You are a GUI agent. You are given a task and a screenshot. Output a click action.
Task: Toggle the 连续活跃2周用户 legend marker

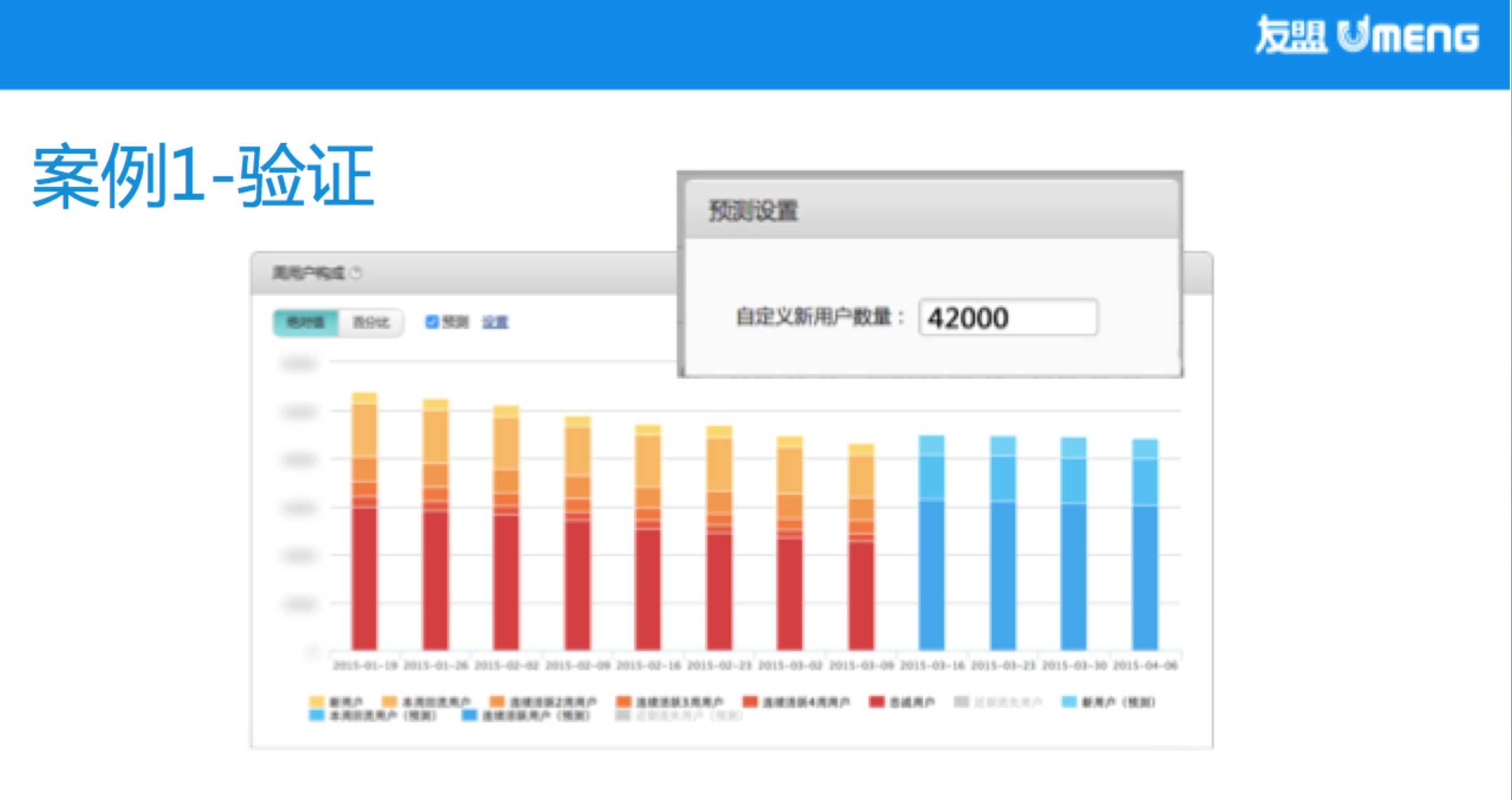(x=497, y=702)
